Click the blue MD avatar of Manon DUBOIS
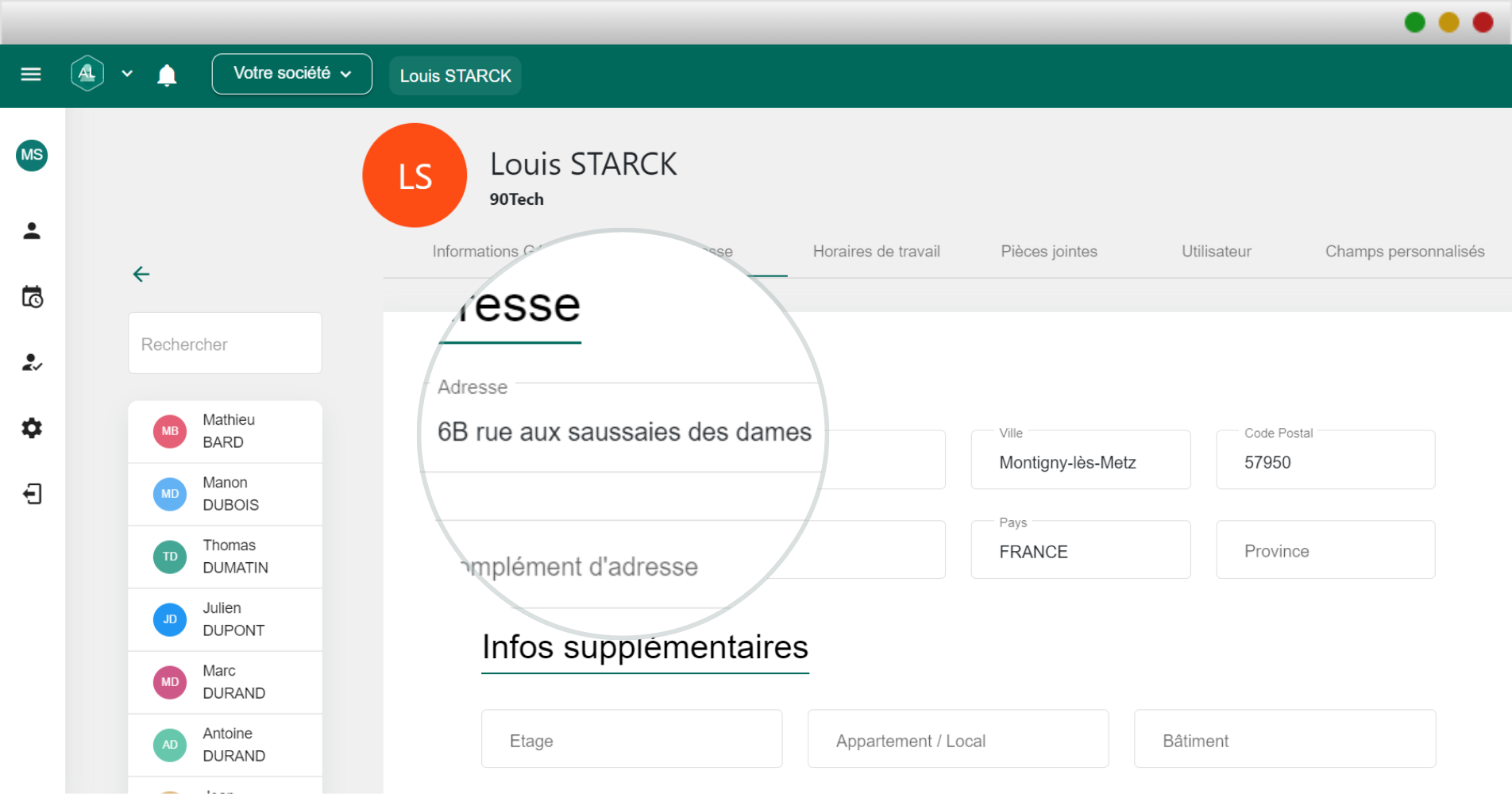The image size is (1512, 794). coord(170,494)
